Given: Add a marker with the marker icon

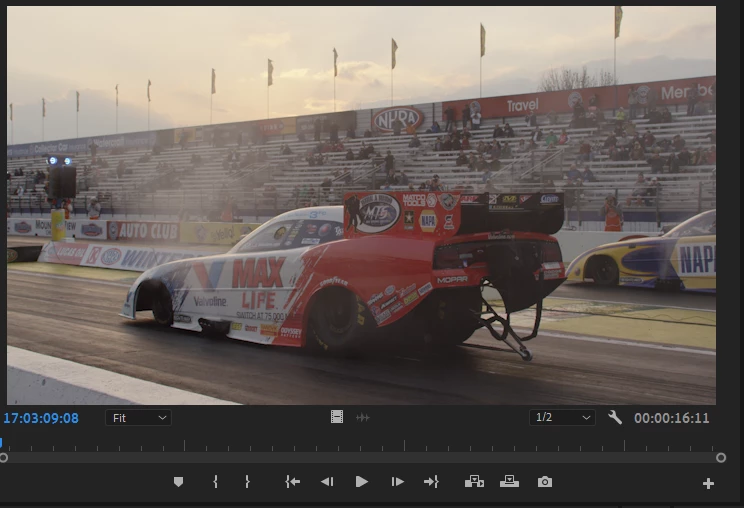Looking at the screenshot, I should (178, 482).
